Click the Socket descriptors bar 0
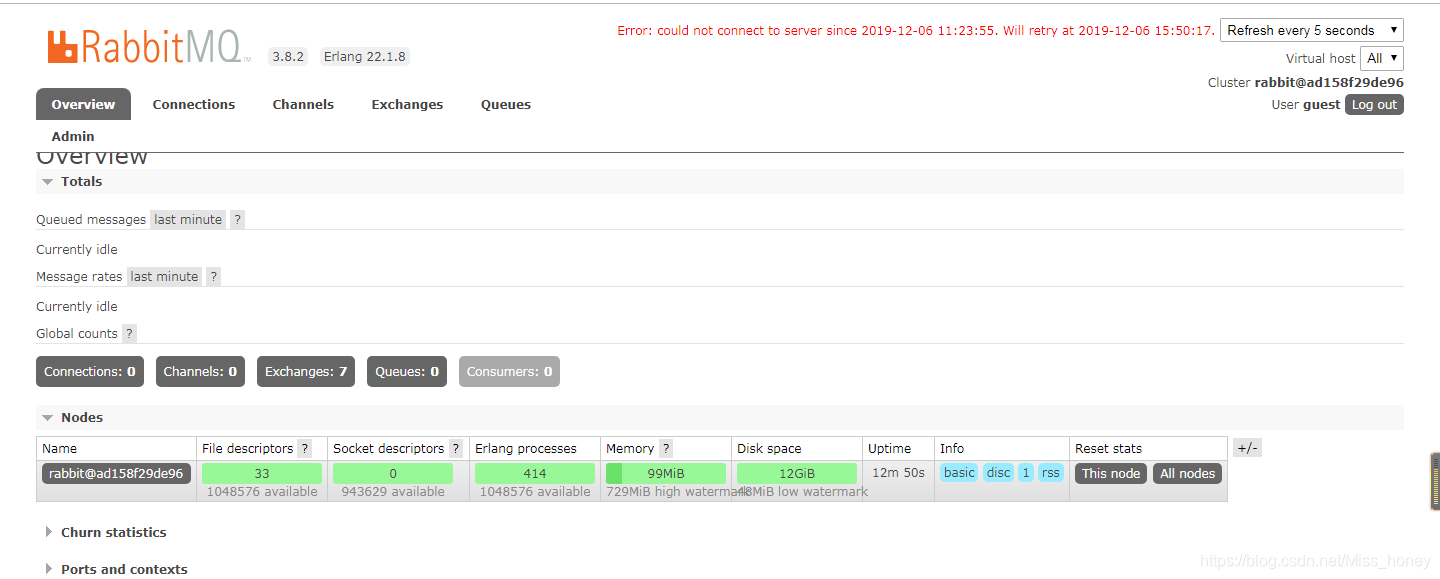 point(393,473)
